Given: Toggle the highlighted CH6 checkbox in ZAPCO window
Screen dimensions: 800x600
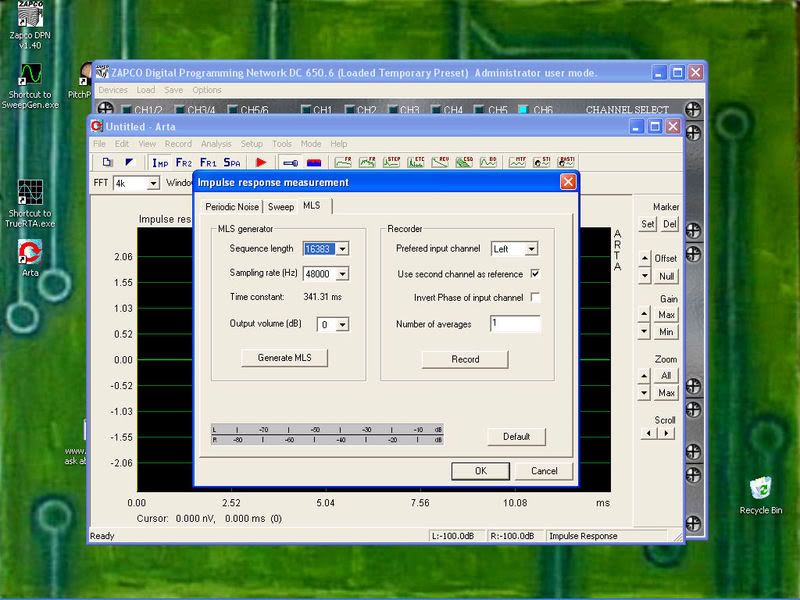Looking at the screenshot, I should pos(523,109).
